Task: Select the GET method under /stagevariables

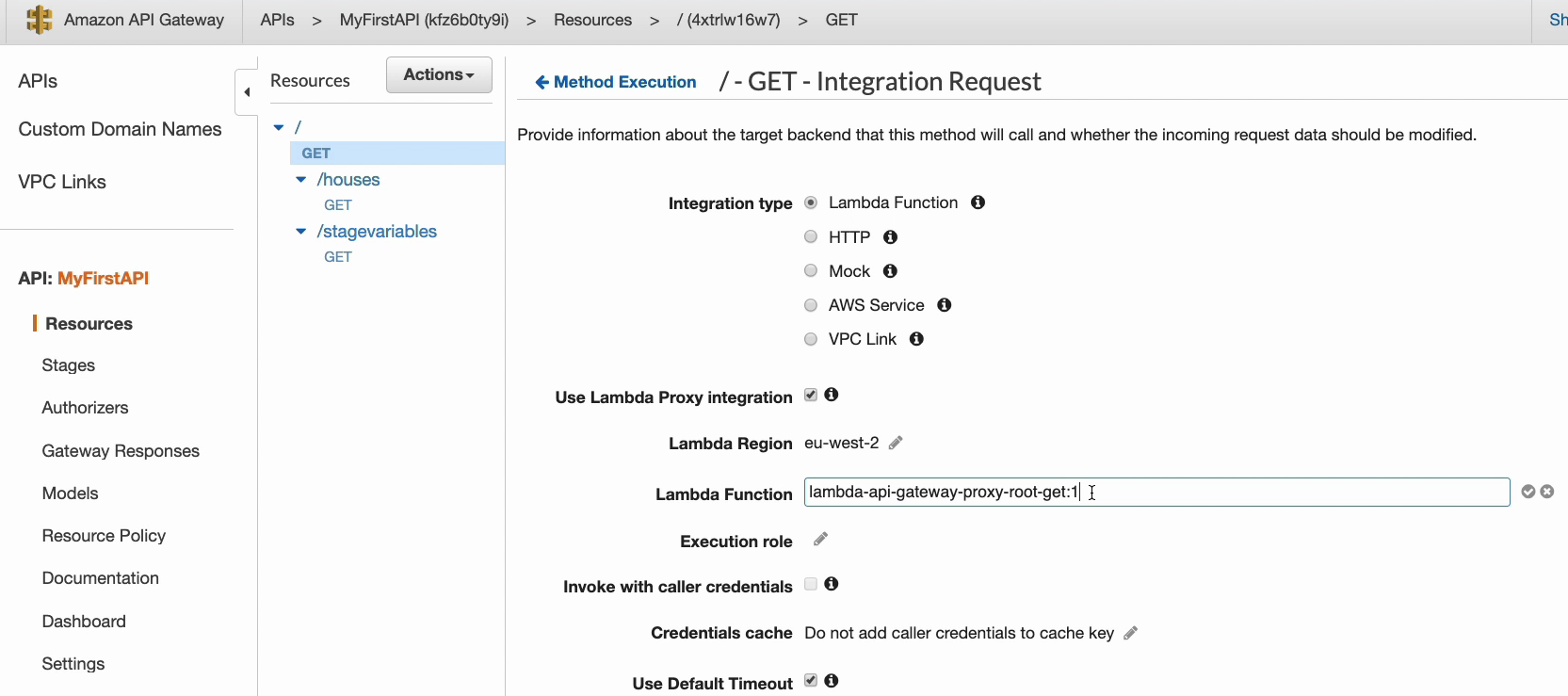Action: pyautogui.click(x=338, y=257)
